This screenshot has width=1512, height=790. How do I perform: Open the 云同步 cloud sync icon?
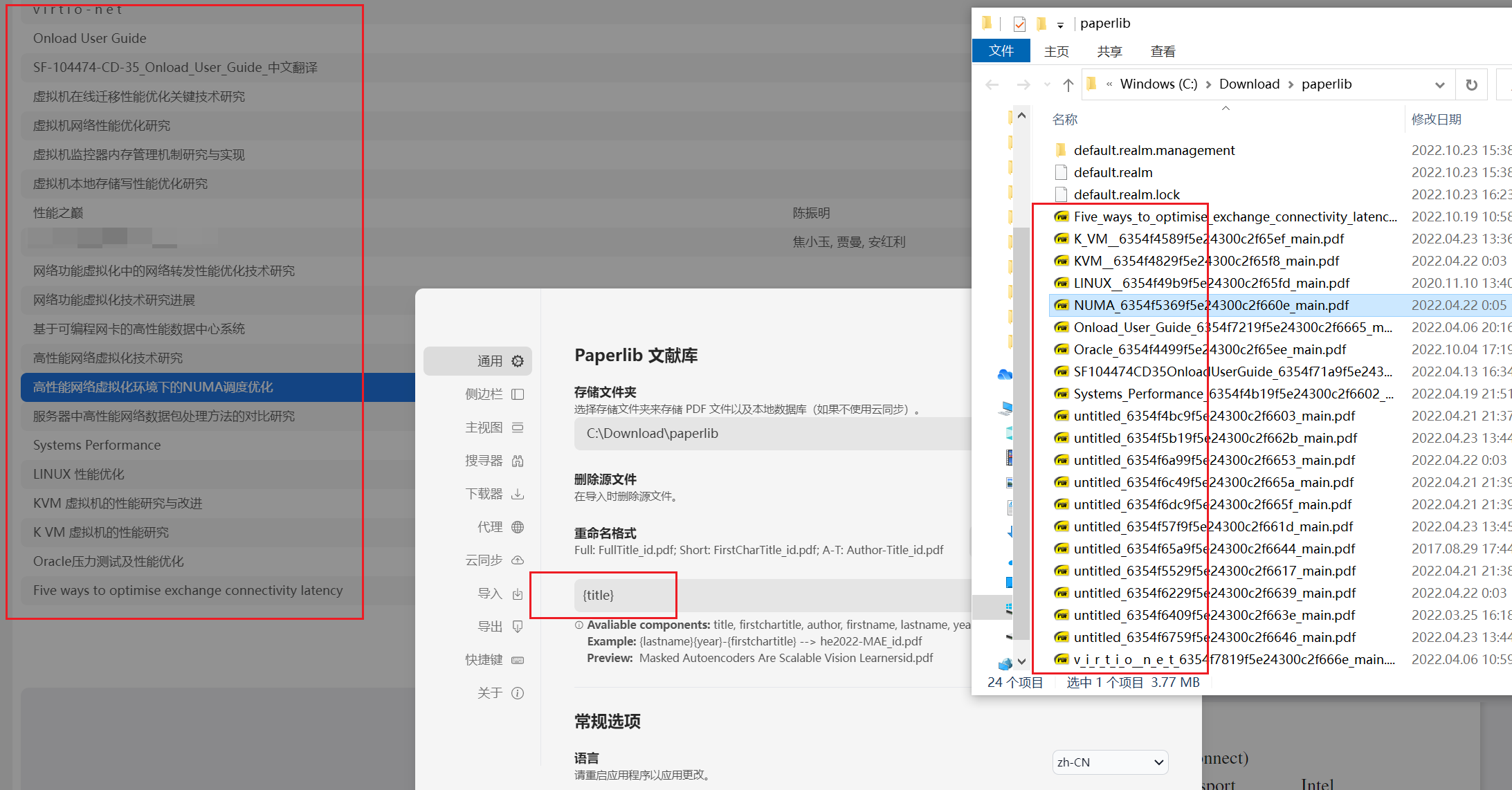coord(518,560)
